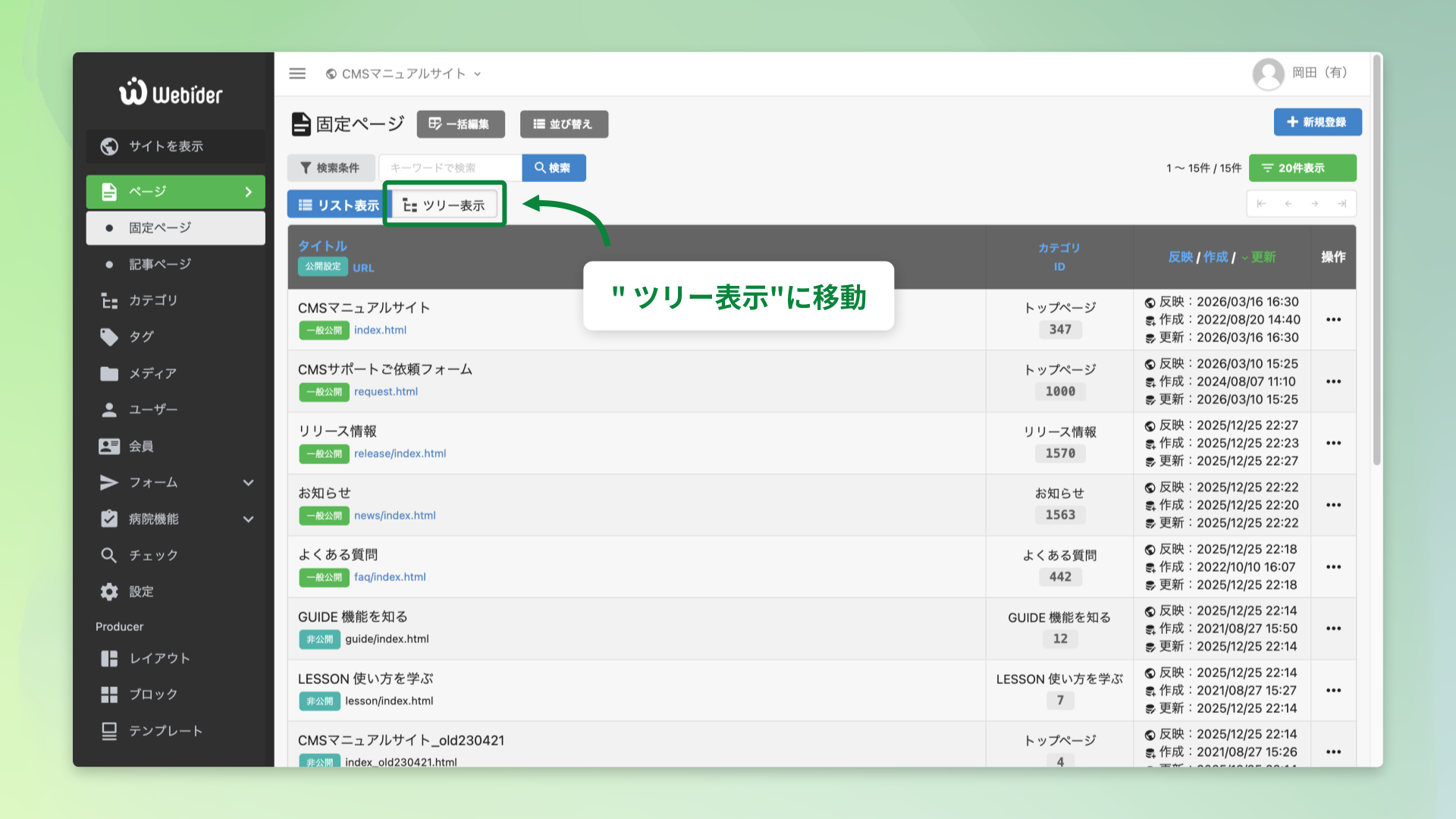Open actions menu for GUIDE 機能を知る row

(1333, 629)
